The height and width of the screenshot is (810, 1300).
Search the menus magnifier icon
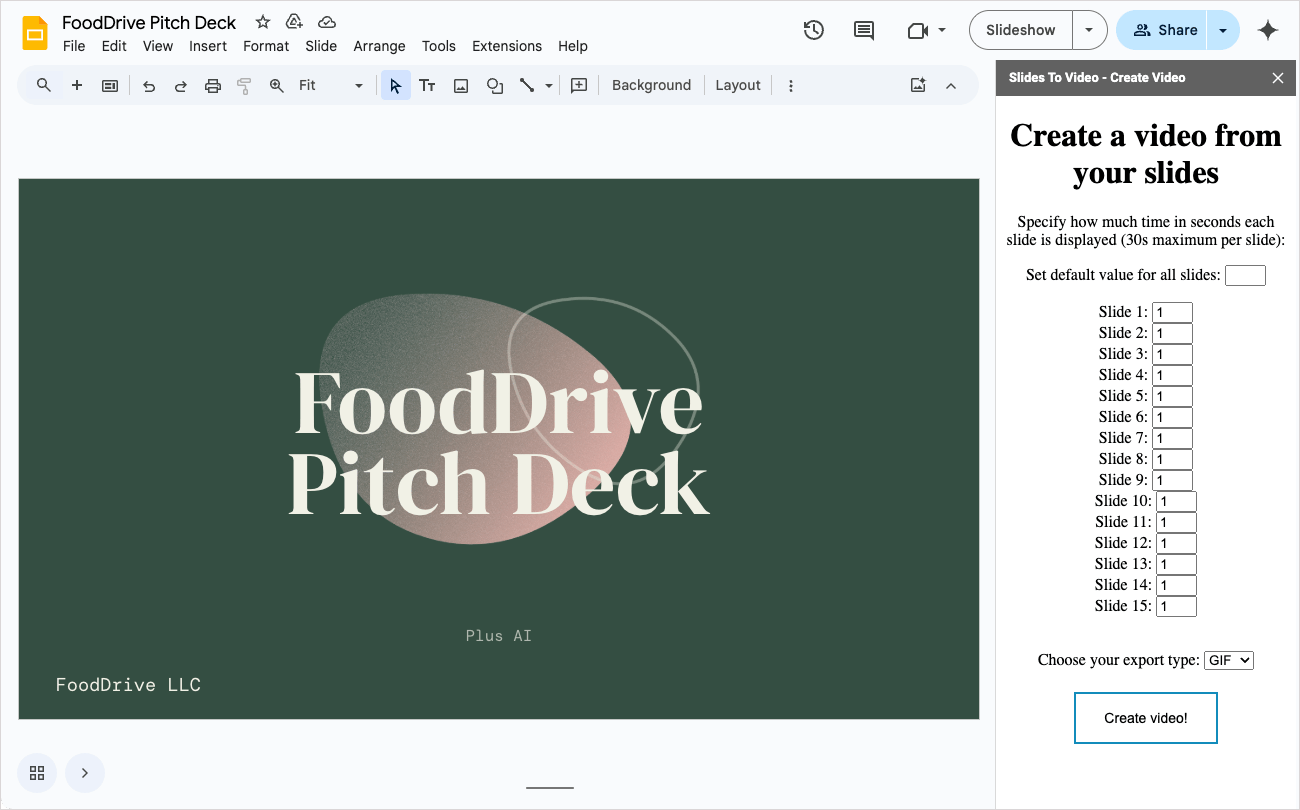[x=44, y=85]
